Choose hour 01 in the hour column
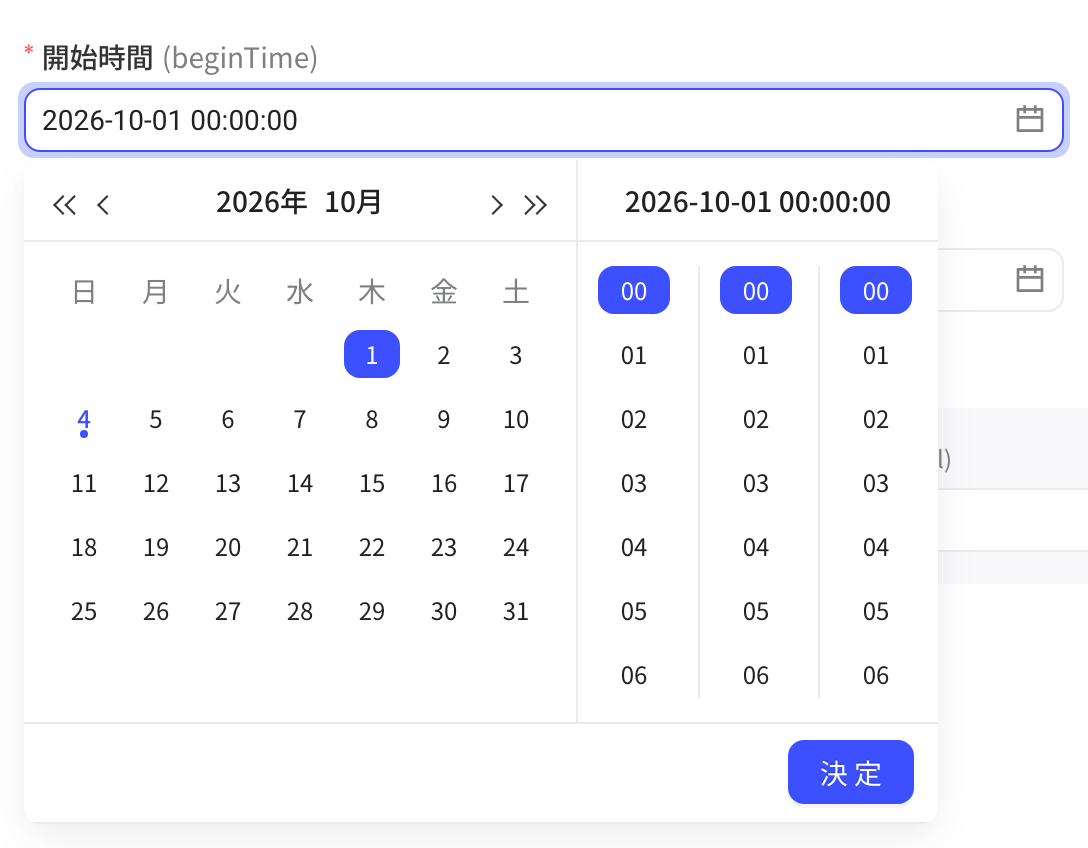 click(x=634, y=355)
